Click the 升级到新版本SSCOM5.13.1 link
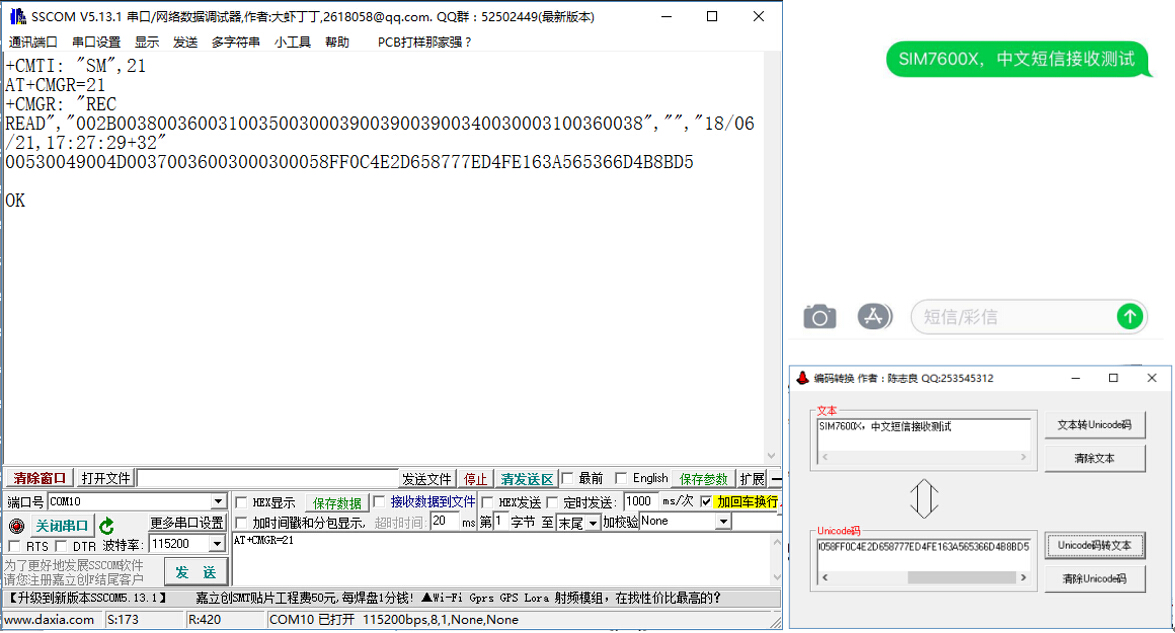This screenshot has width=1175, height=633. pos(87,598)
